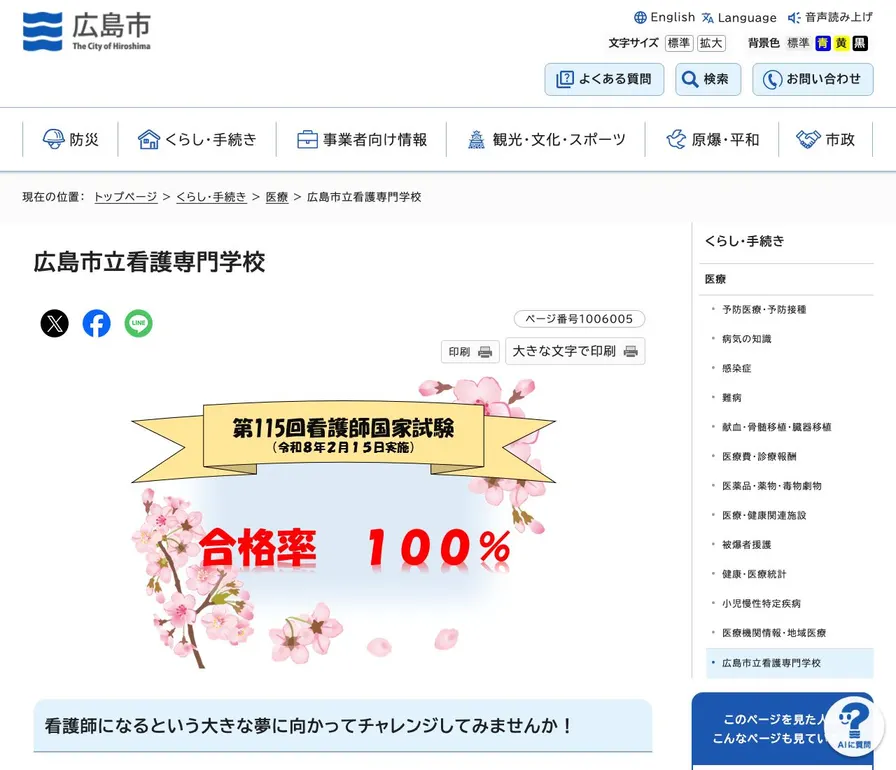Share the page on X
Viewport: 896px width, 770px height.
[x=55, y=323]
